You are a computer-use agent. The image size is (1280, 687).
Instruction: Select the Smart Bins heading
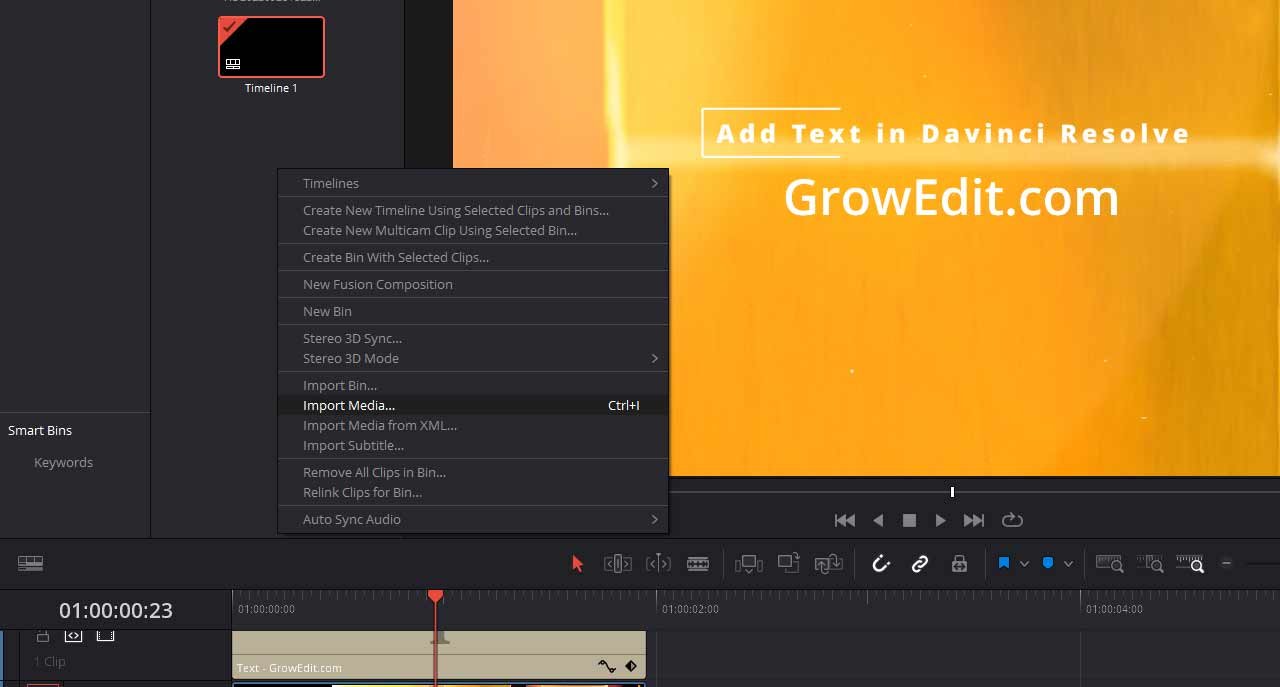[40, 430]
